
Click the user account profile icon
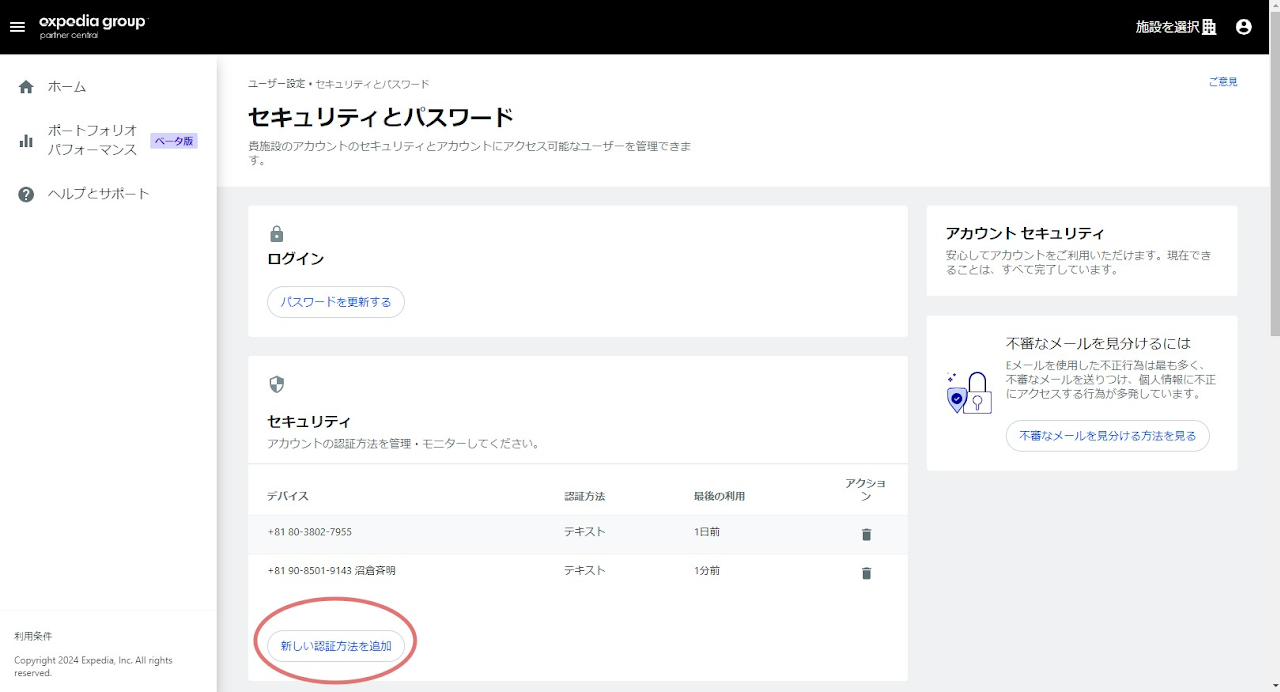tap(1243, 27)
